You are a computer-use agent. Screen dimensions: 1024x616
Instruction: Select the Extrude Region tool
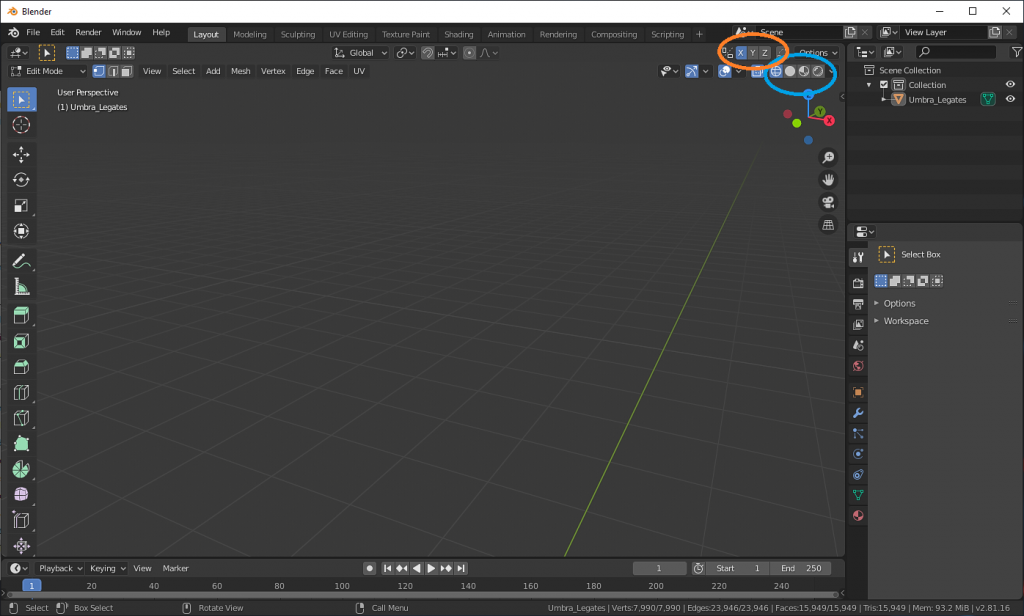click(21, 313)
